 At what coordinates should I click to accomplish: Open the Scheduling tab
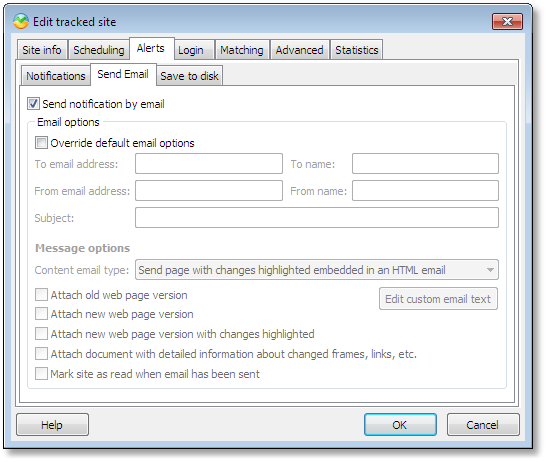pyautogui.click(x=99, y=50)
